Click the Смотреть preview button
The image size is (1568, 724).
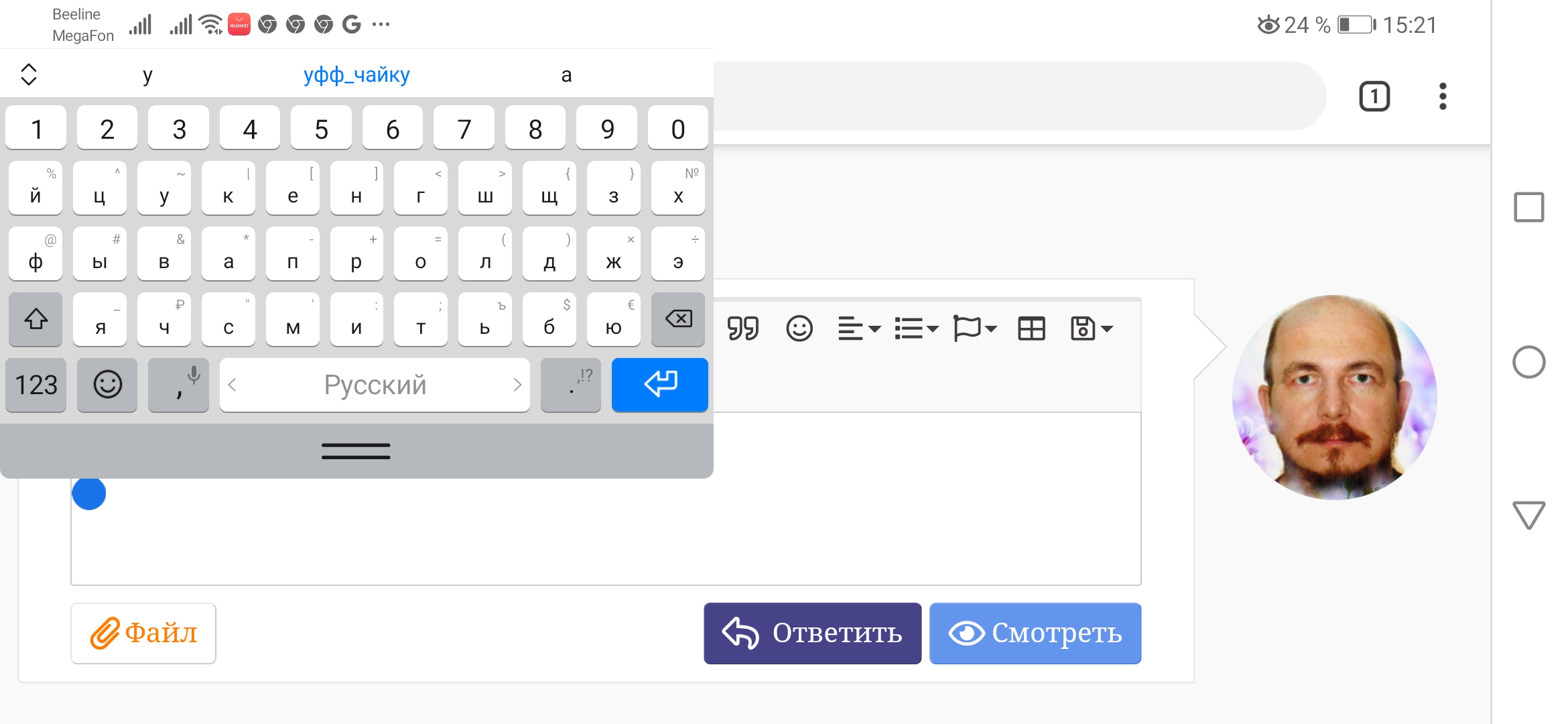(x=1035, y=633)
